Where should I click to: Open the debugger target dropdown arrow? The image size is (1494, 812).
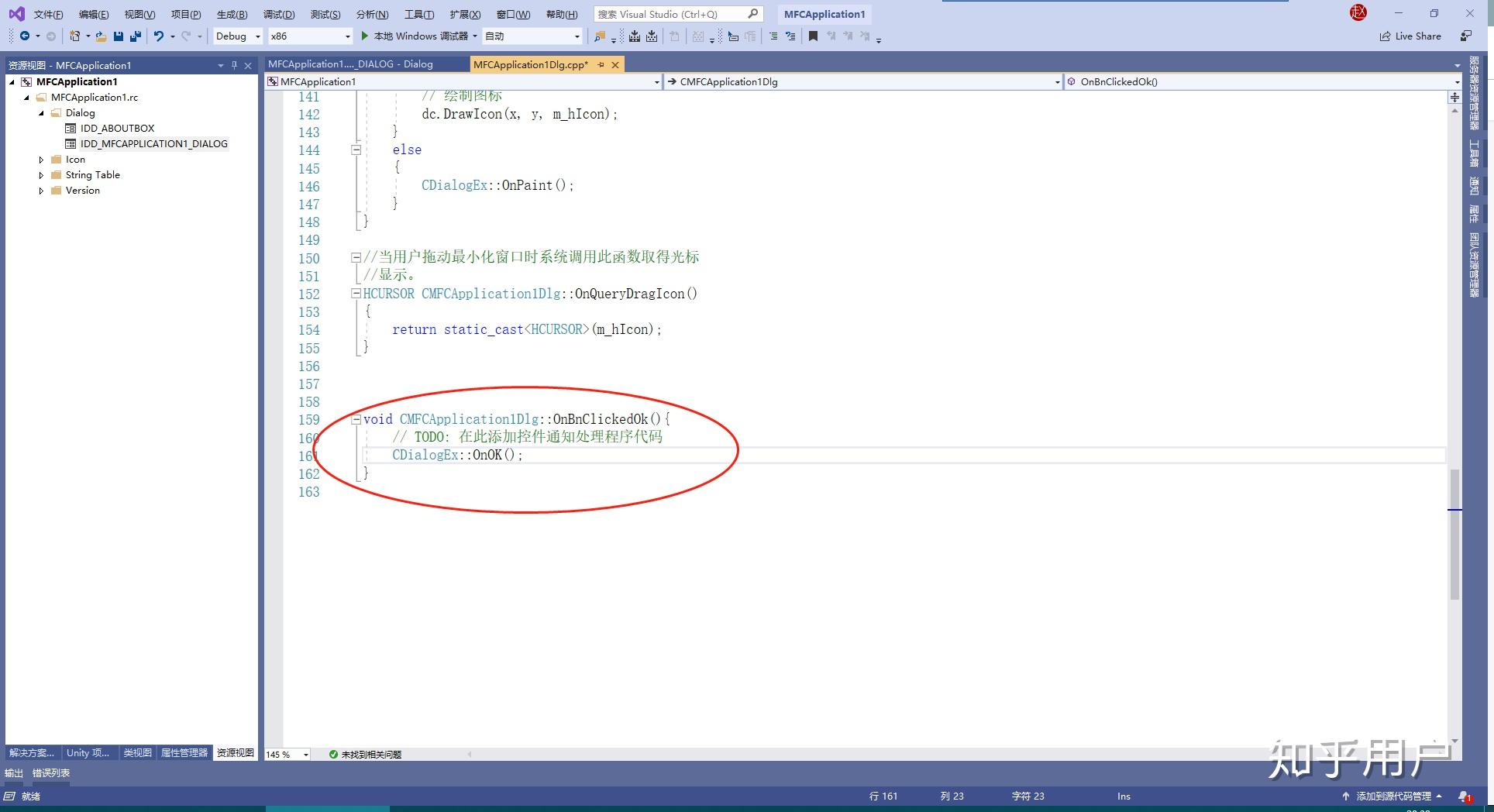[474, 36]
